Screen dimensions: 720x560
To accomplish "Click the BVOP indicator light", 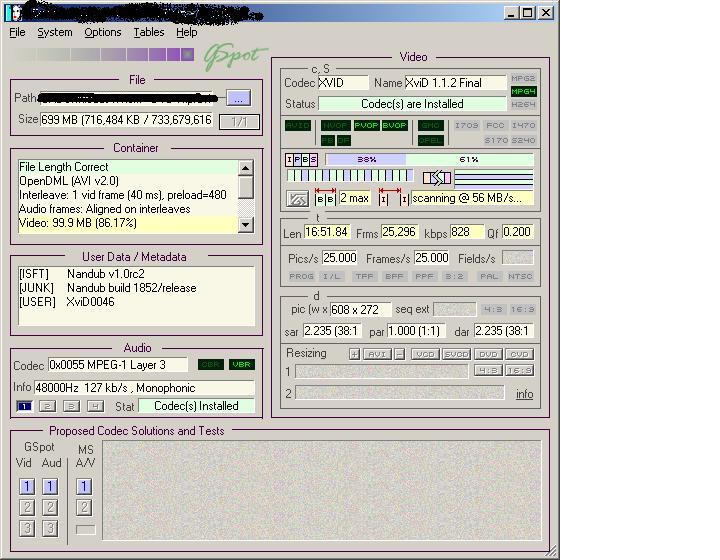I will pos(394,125).
